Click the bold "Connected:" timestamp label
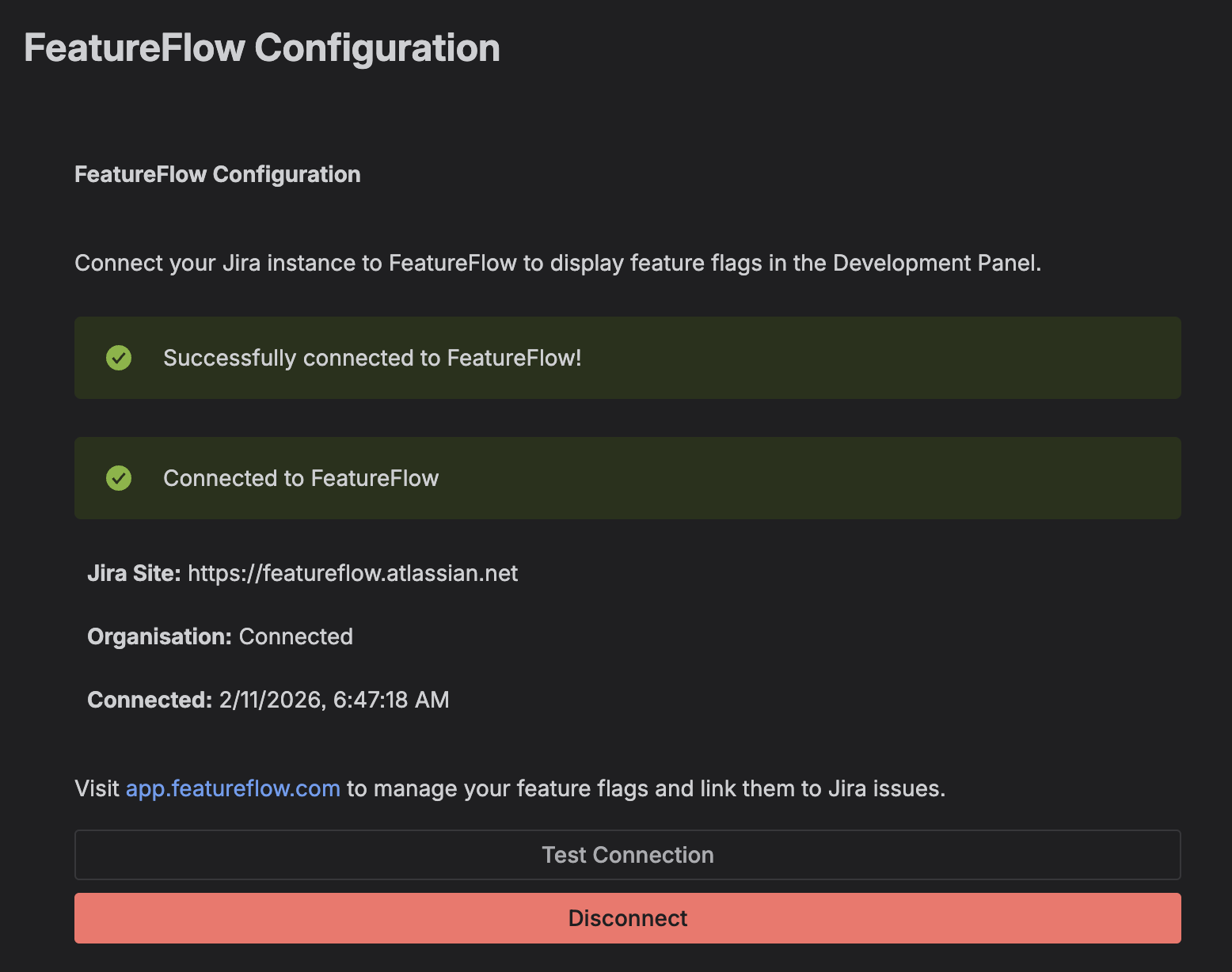 click(150, 700)
